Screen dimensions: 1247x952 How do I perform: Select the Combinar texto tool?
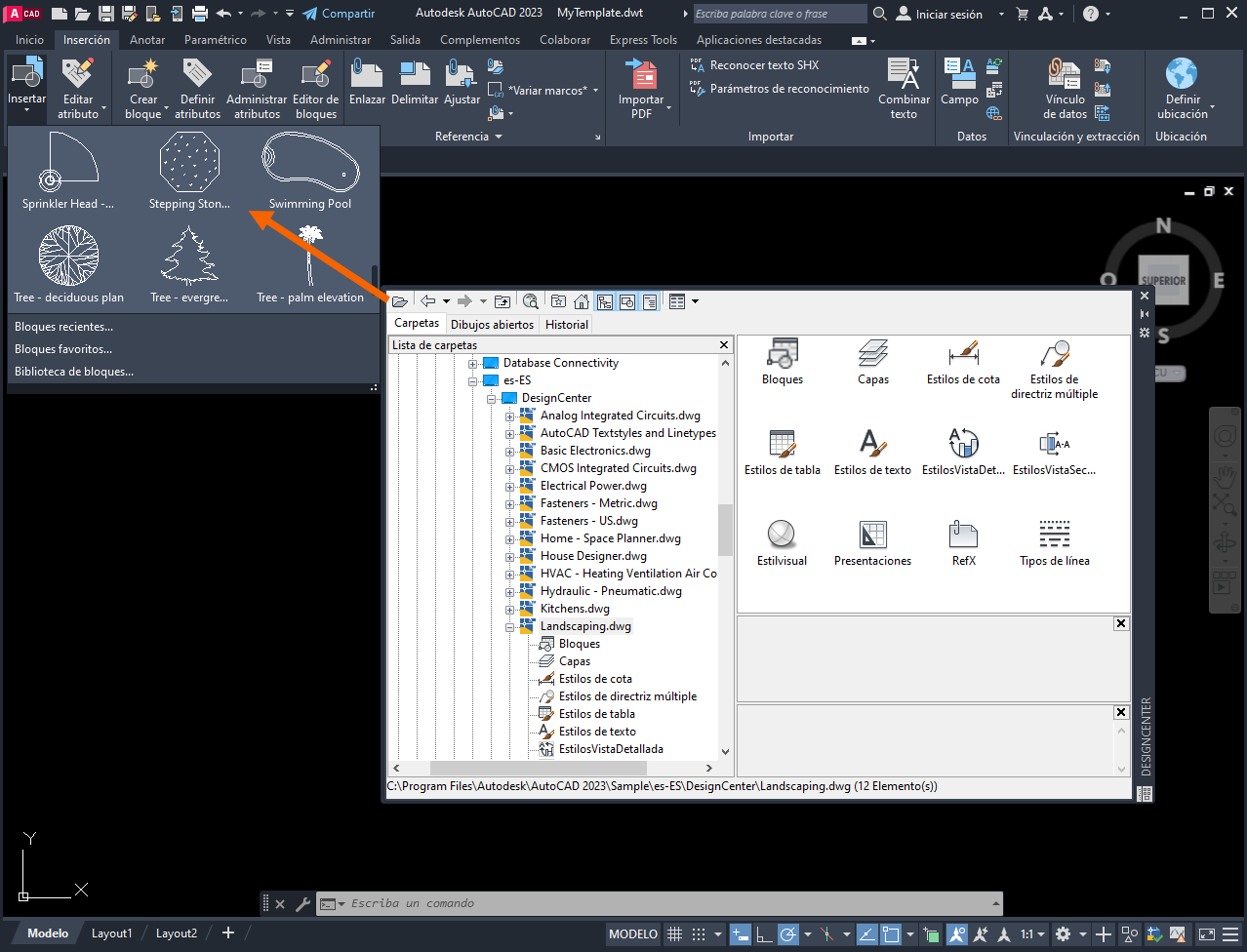[x=904, y=88]
